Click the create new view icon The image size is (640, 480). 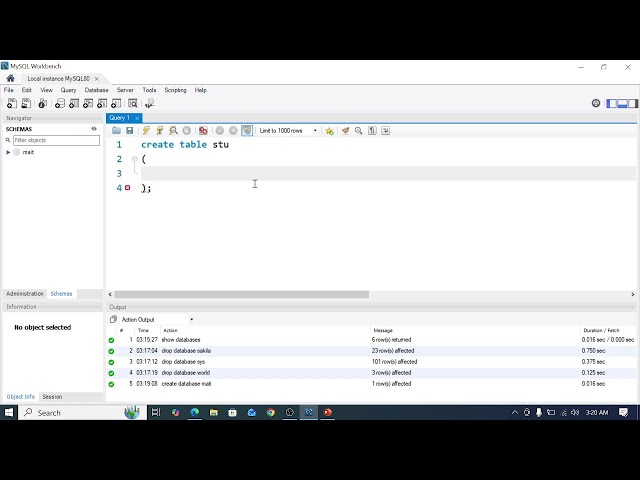[x=88, y=104]
